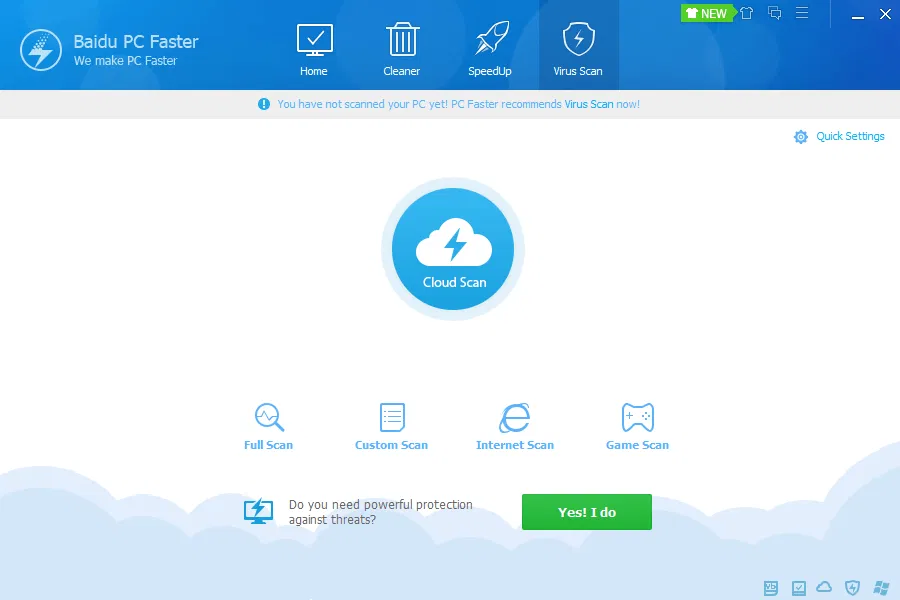Open the SpeedUp rocket tab
This screenshot has height=600, width=900.
coord(490,50)
